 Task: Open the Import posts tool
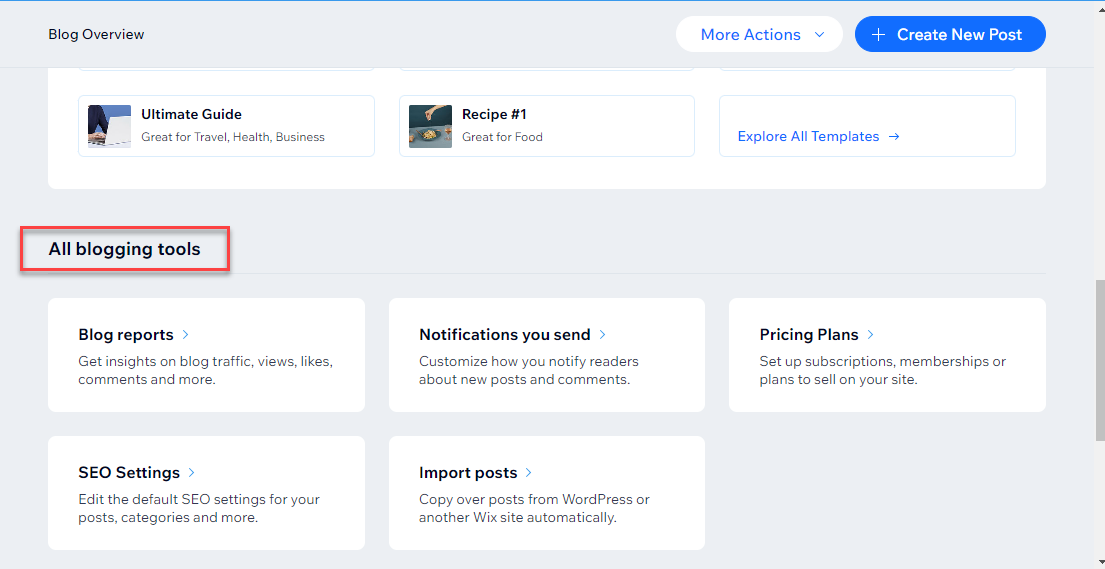pos(468,473)
